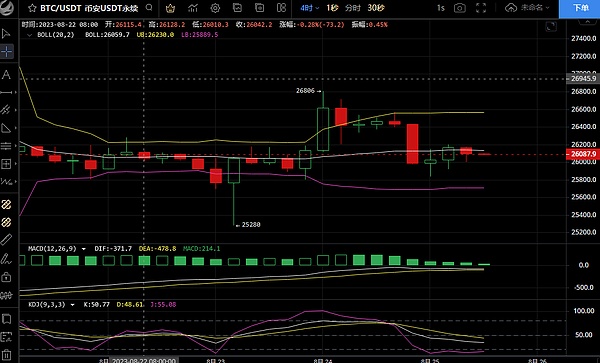Select the ruler measurement tool
Viewport: 600px width, 363px height.
pos(6,240)
